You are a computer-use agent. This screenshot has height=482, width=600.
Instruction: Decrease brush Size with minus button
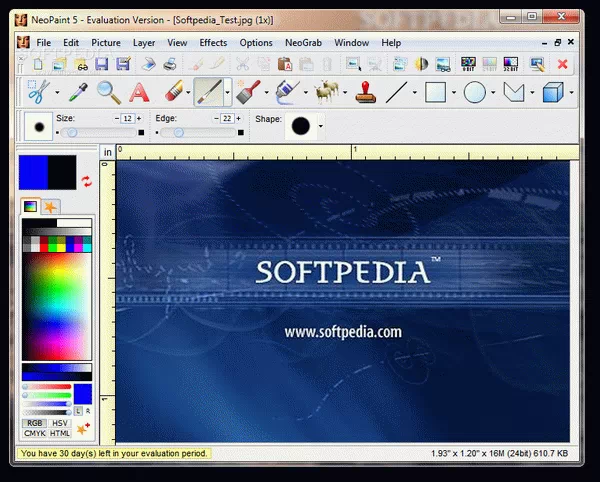[x=117, y=119]
